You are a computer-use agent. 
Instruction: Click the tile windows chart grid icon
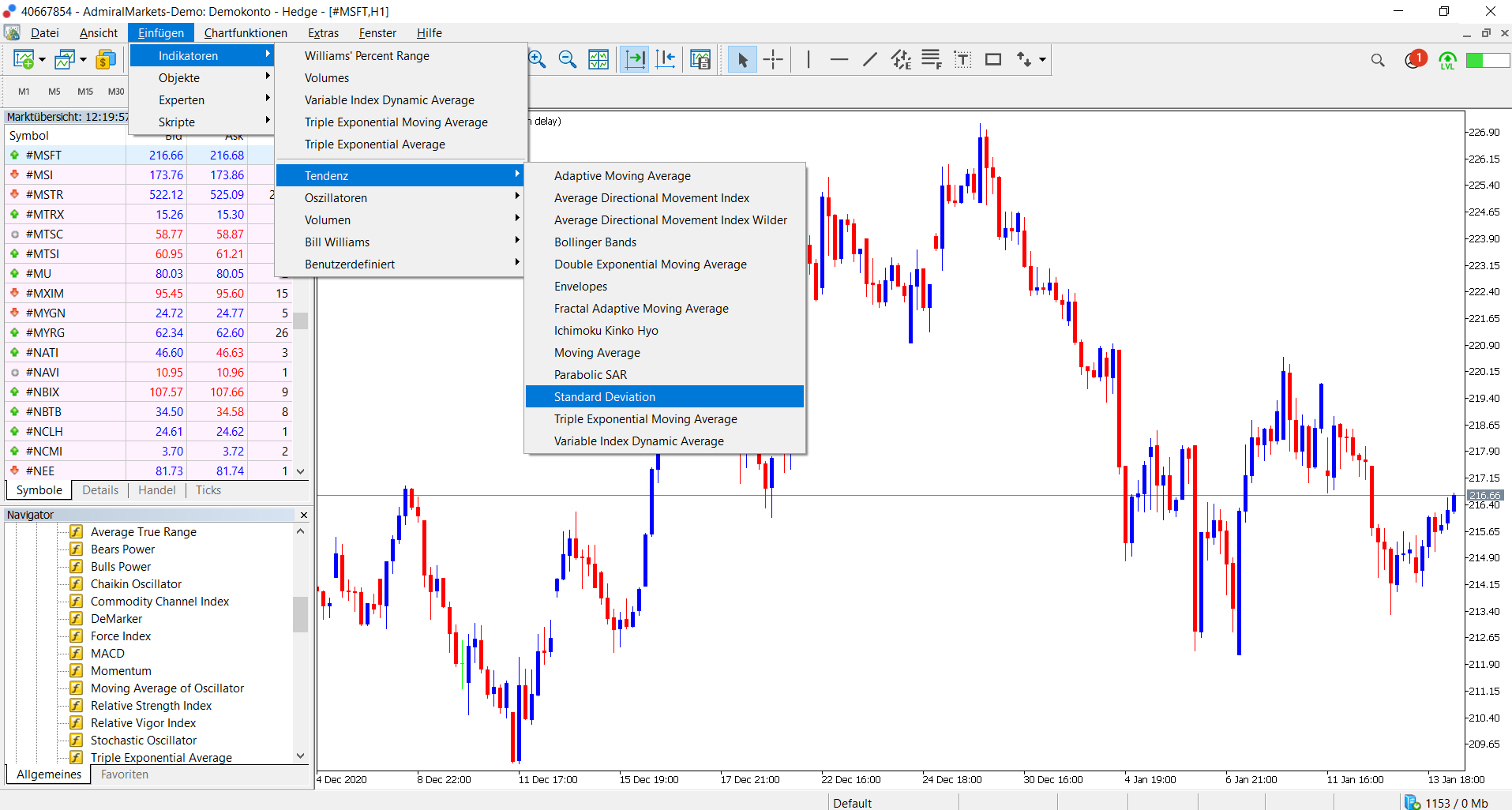point(598,59)
